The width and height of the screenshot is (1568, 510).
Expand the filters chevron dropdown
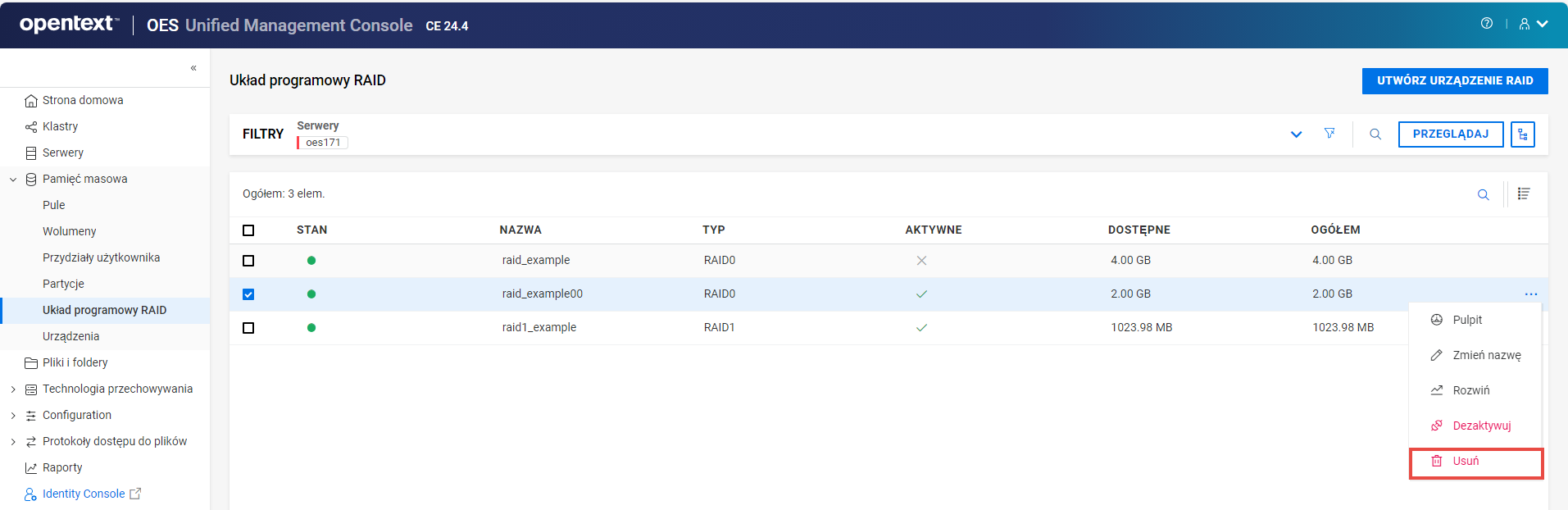pos(1296,134)
